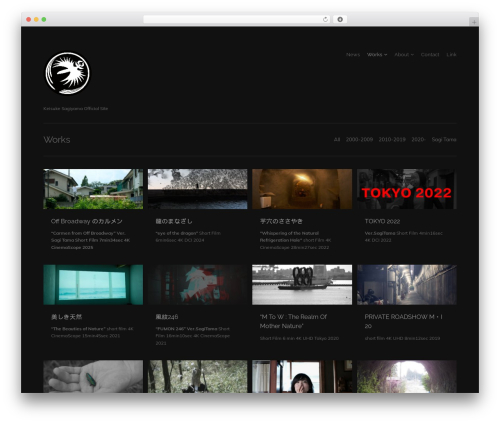Open the 'PRIVATE ROADSHOW M・I 20' title

[403, 321]
